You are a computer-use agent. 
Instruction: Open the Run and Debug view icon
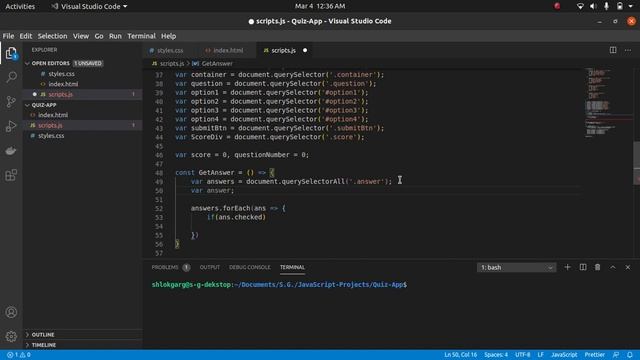(x=11, y=126)
